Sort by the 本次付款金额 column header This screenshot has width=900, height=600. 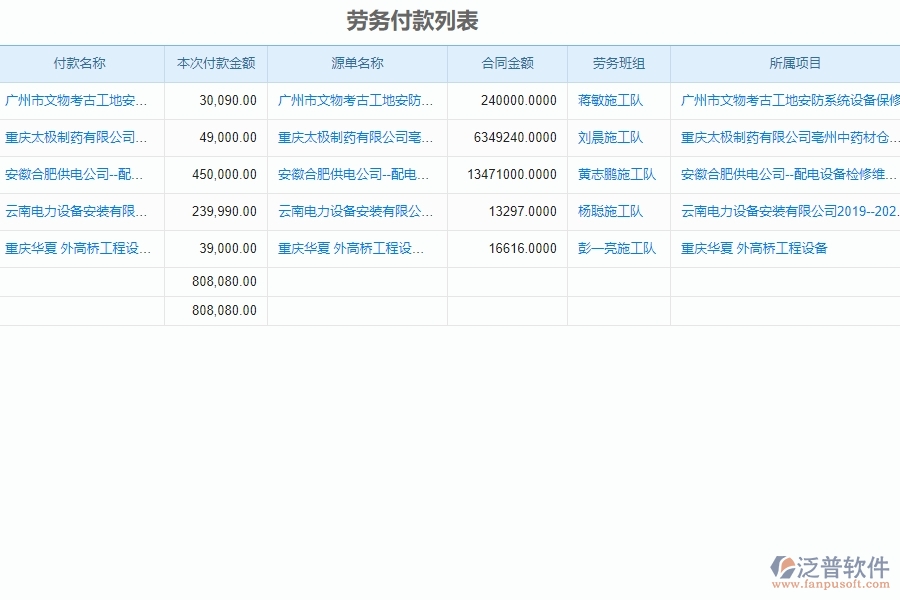217,63
